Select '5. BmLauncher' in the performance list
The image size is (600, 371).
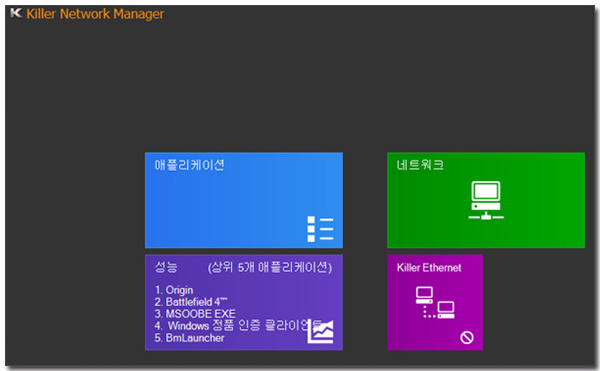click(x=189, y=338)
